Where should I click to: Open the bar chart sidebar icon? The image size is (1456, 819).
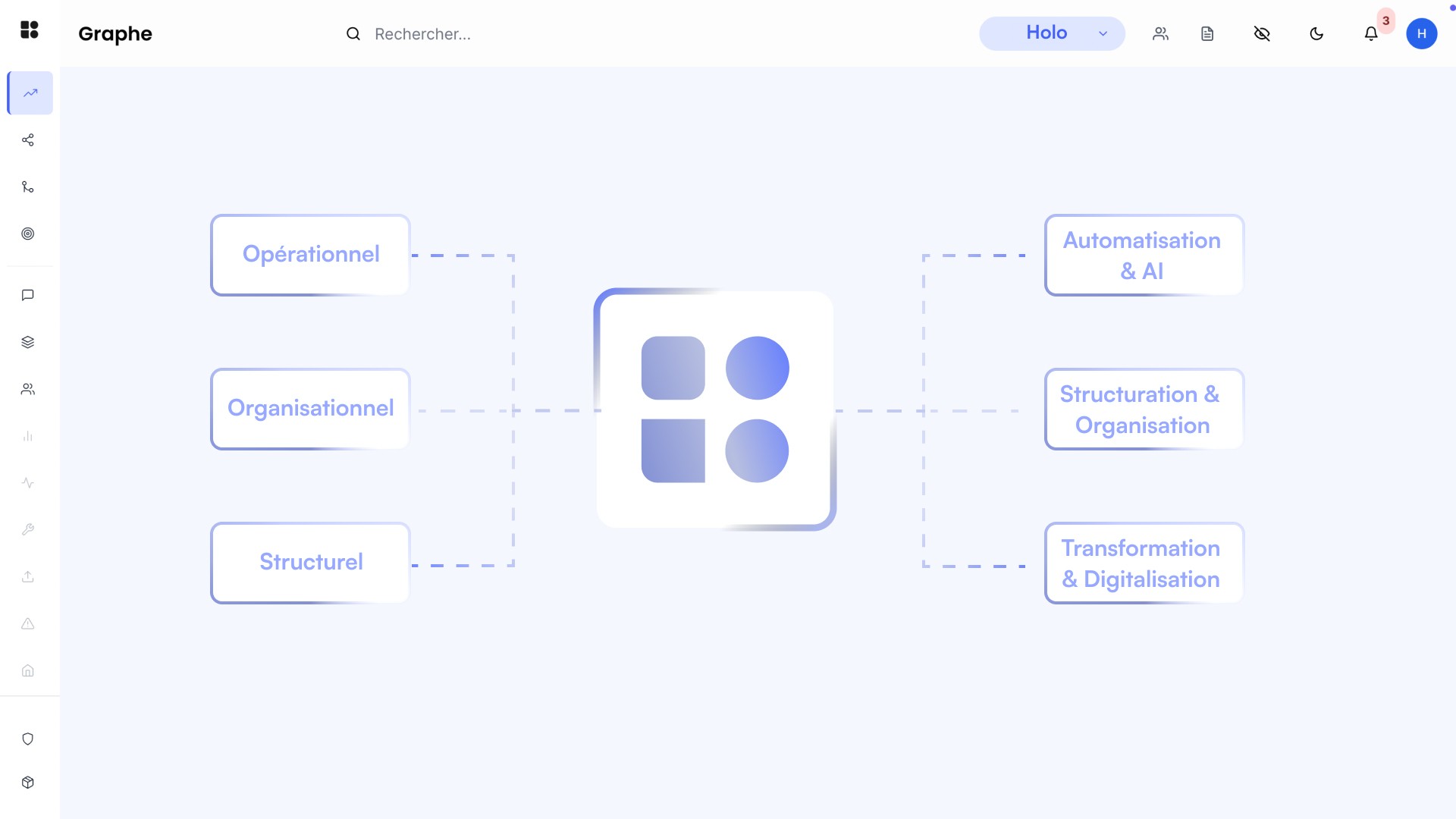pos(28,436)
